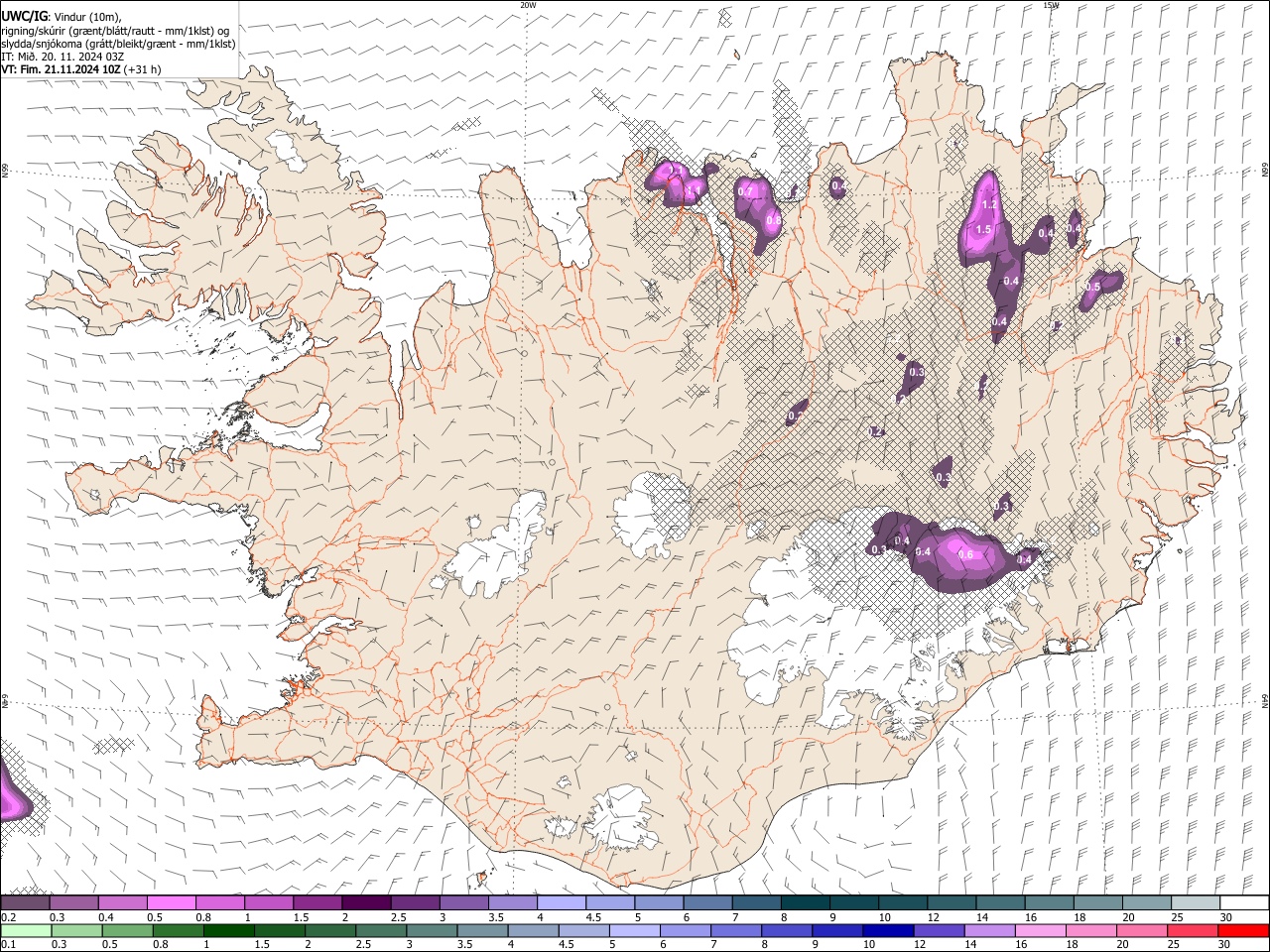This screenshot has height=952, width=1270.
Task: Click the '1.2' snowfall value on the map
Action: pos(988,205)
